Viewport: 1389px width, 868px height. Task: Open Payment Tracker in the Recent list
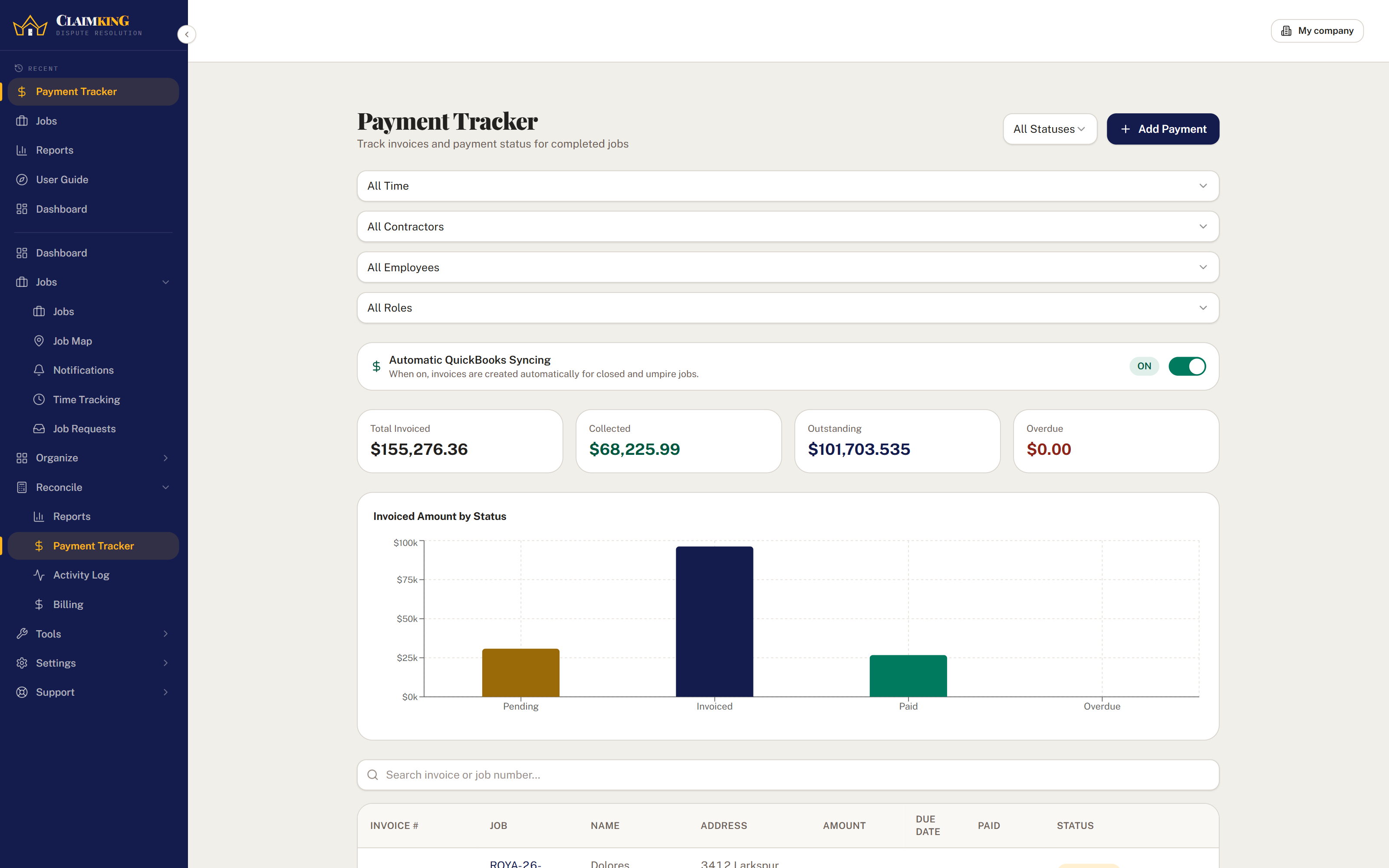(93, 92)
